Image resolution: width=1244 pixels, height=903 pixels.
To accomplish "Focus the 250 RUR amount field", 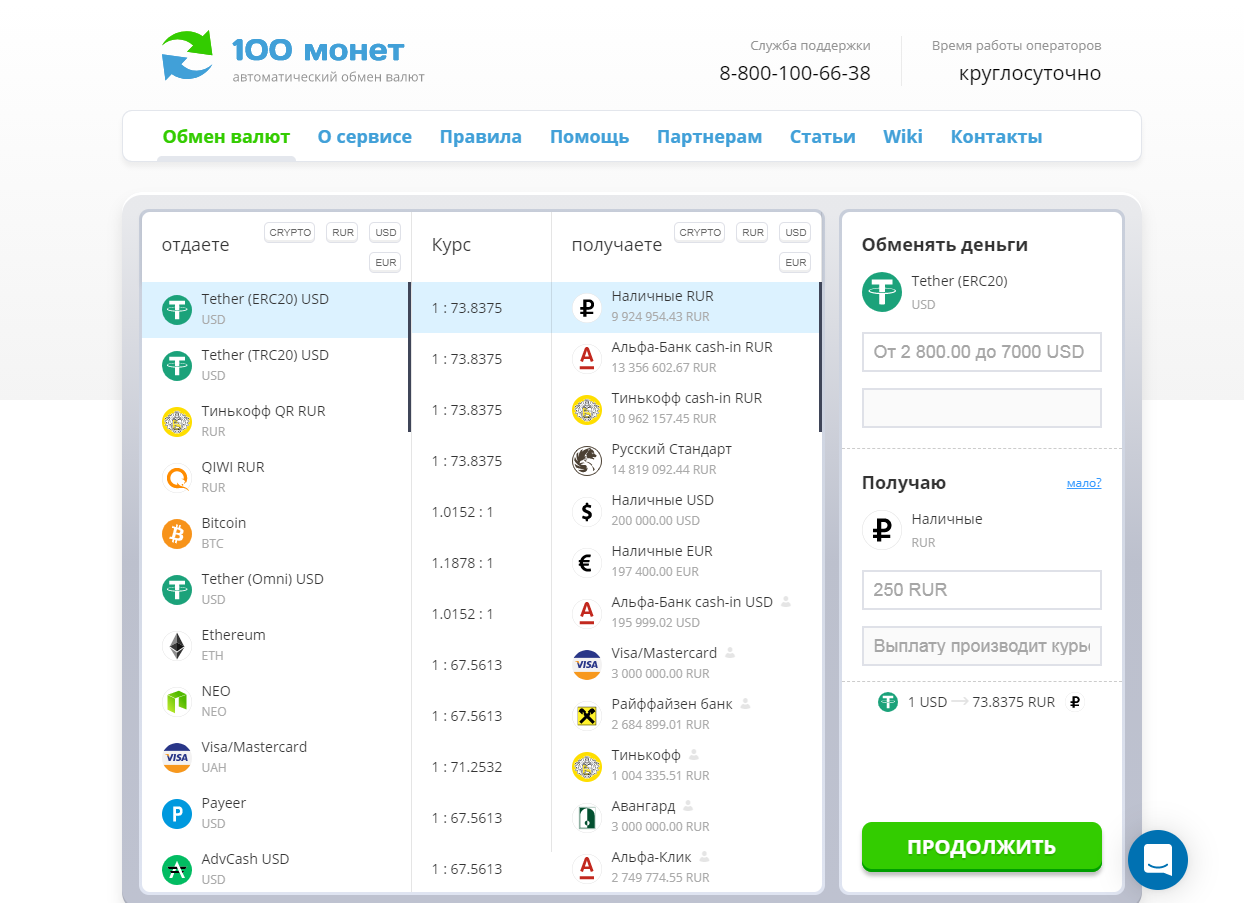I will pyautogui.click(x=982, y=590).
